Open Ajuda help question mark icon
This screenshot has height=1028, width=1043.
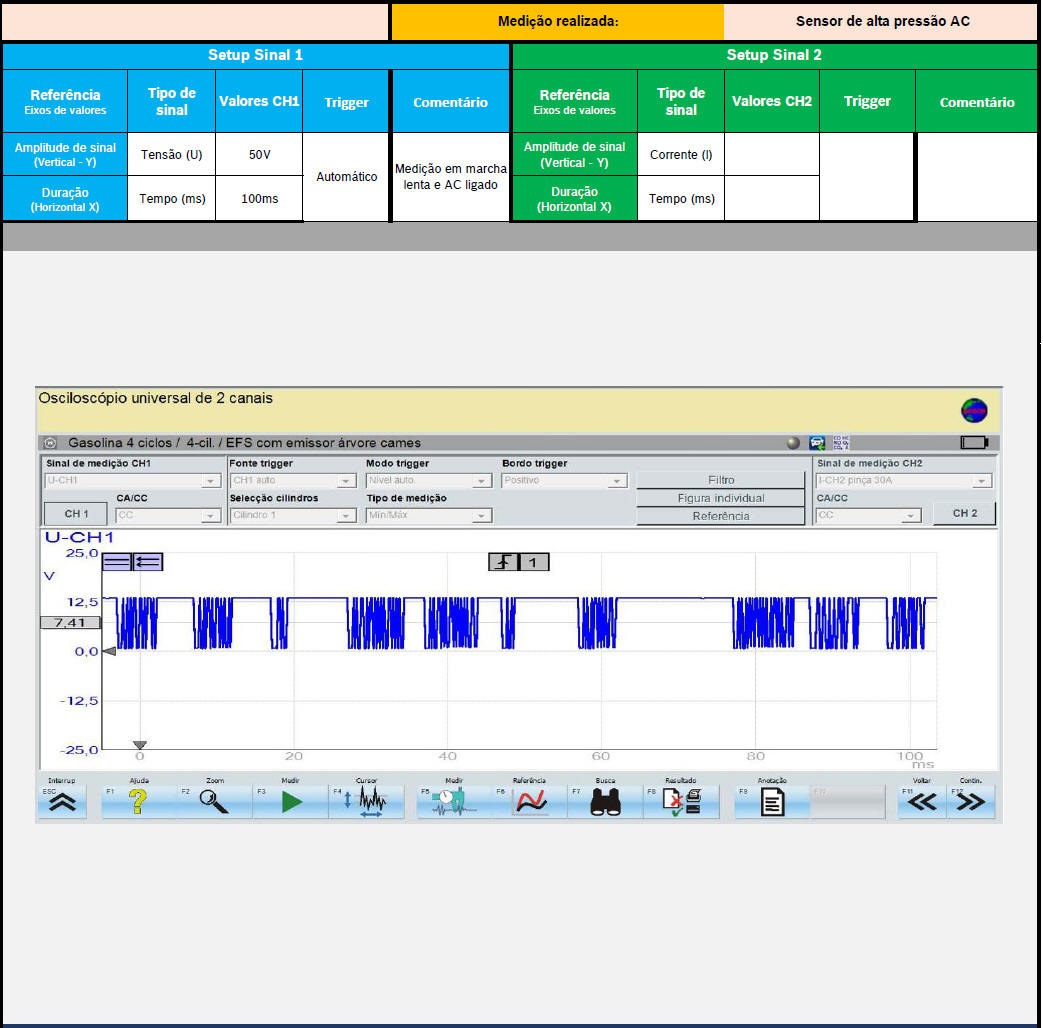[138, 802]
